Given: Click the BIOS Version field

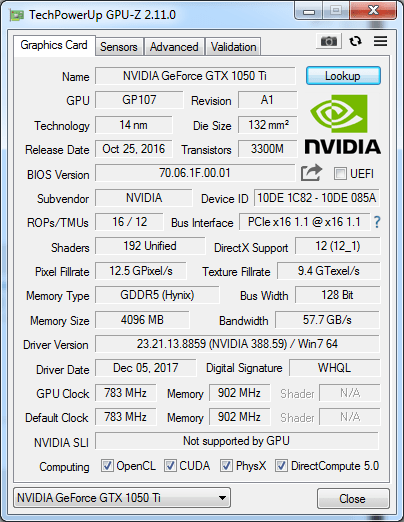Looking at the screenshot, I should pos(195,173).
